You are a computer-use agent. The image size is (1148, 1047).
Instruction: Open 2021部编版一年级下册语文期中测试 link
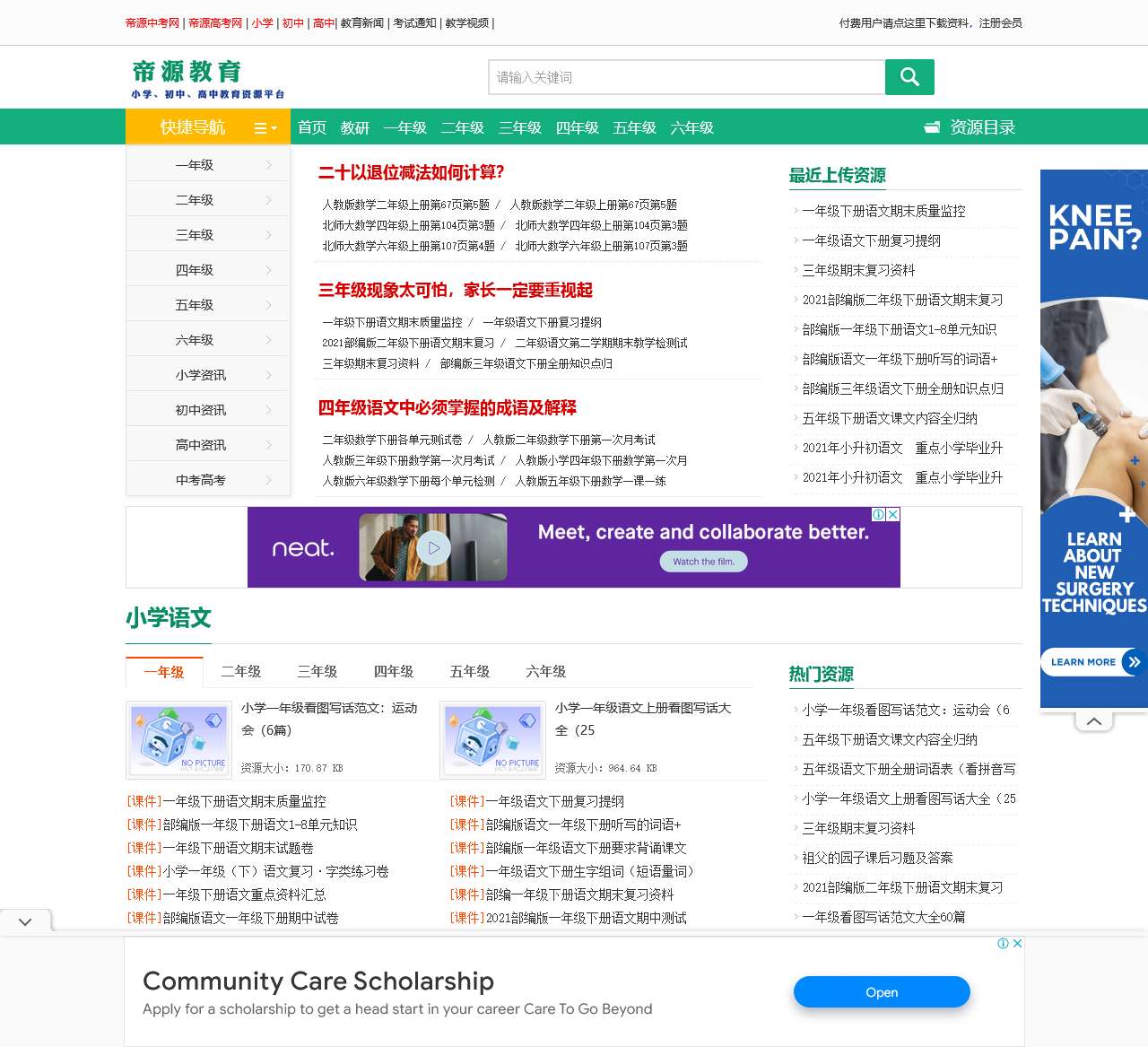(x=587, y=918)
